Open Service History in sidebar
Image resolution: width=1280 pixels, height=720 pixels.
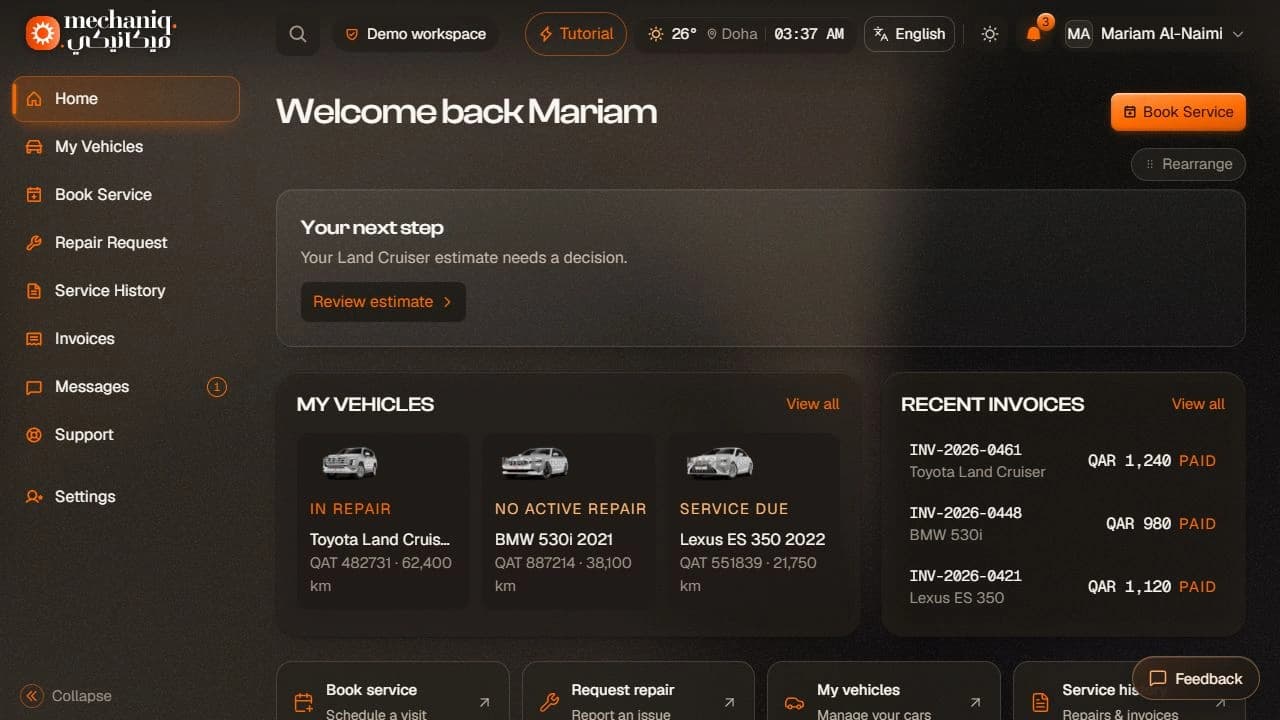(126, 291)
